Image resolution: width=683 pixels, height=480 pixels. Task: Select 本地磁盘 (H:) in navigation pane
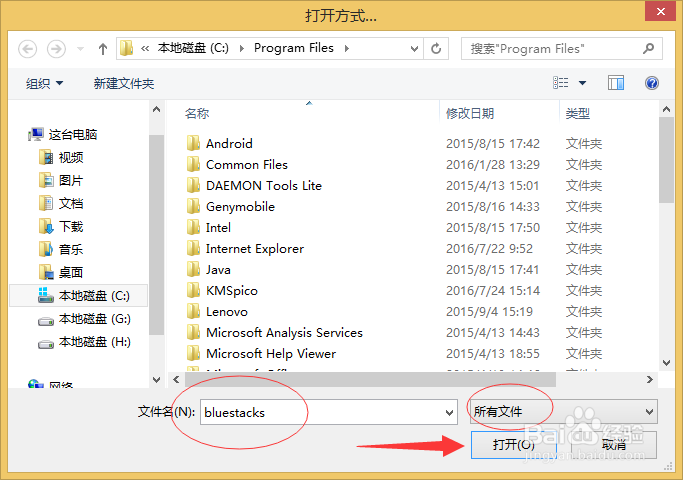tap(84, 342)
